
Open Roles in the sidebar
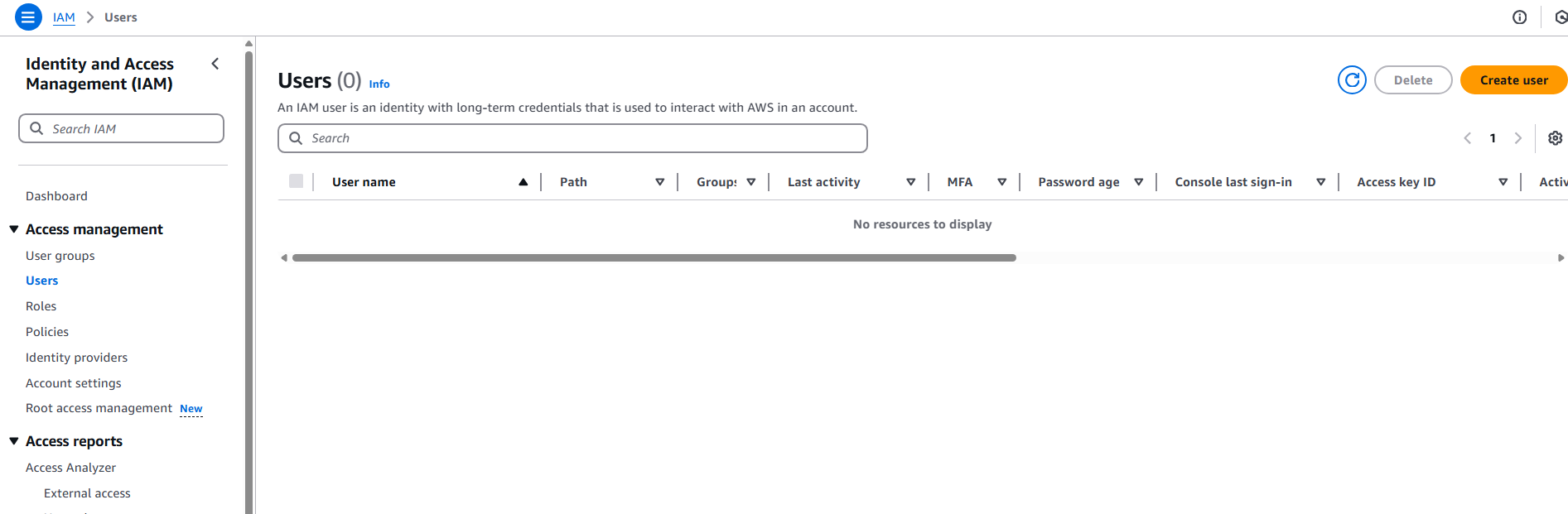[41, 306]
